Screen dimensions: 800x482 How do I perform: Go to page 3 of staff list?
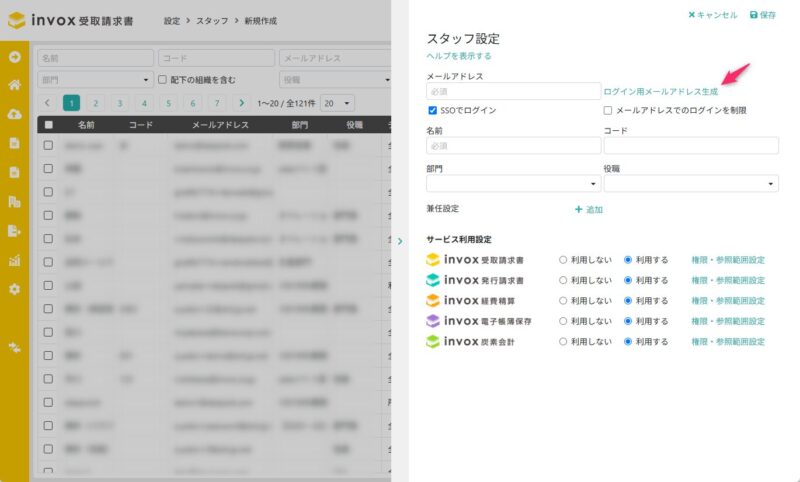click(x=120, y=103)
